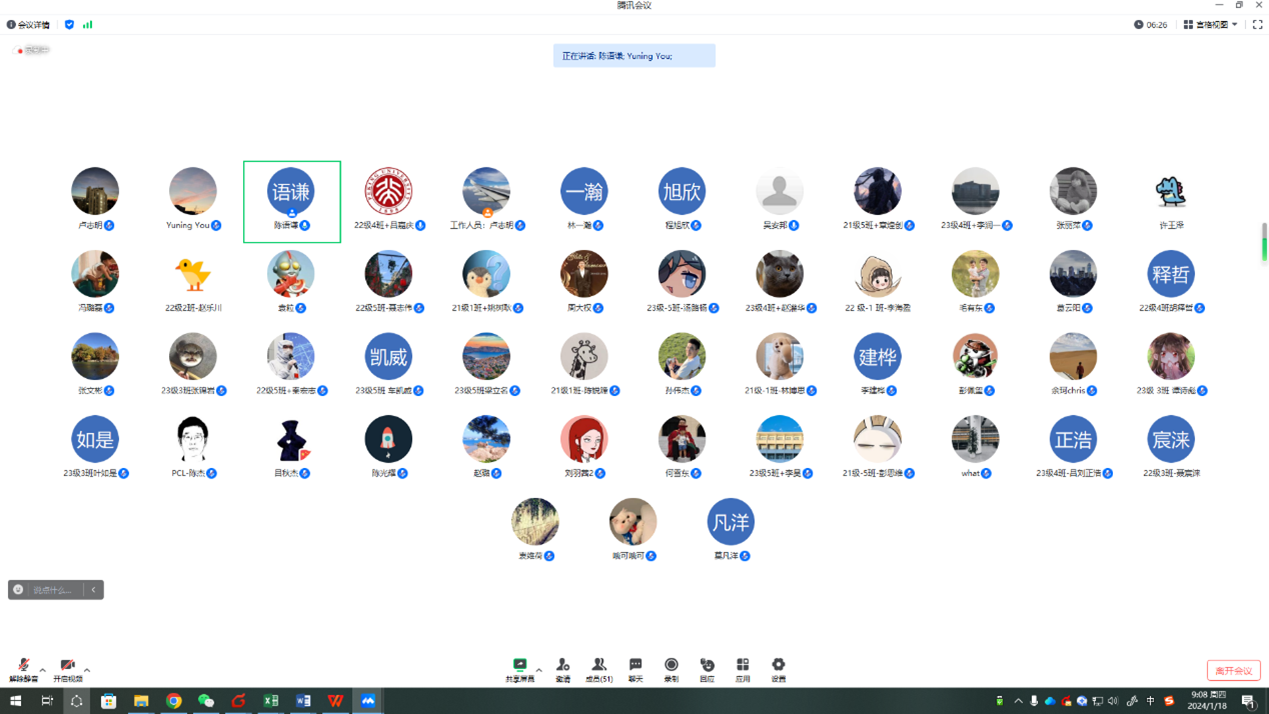Turn on the camera (开启视频)

[x=67, y=668]
